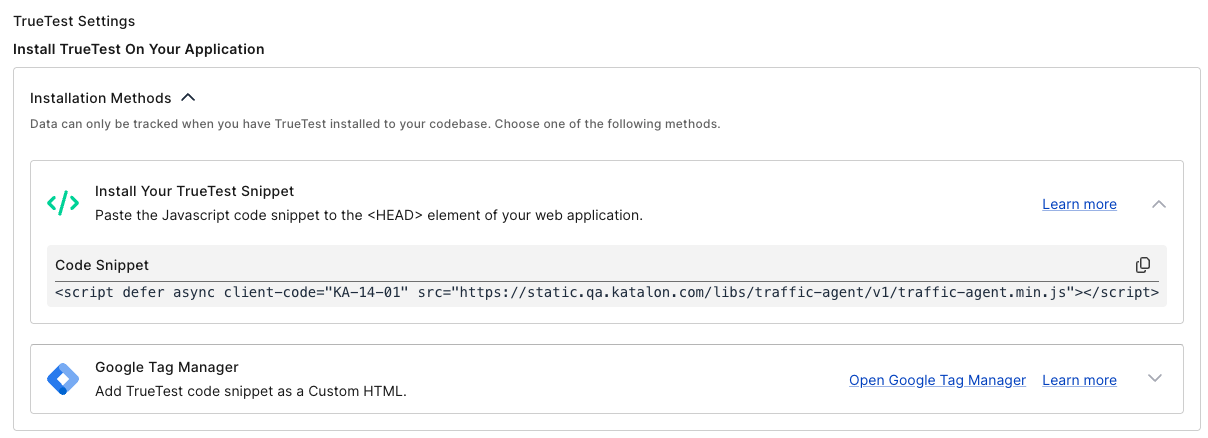Click the 'Data can only be tracked' description

coord(375,124)
